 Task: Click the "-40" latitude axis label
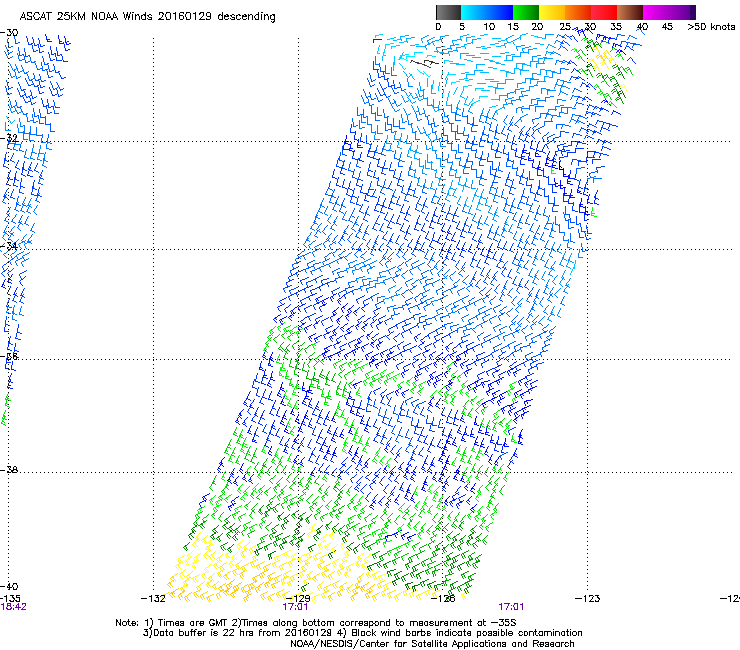coord(9,586)
